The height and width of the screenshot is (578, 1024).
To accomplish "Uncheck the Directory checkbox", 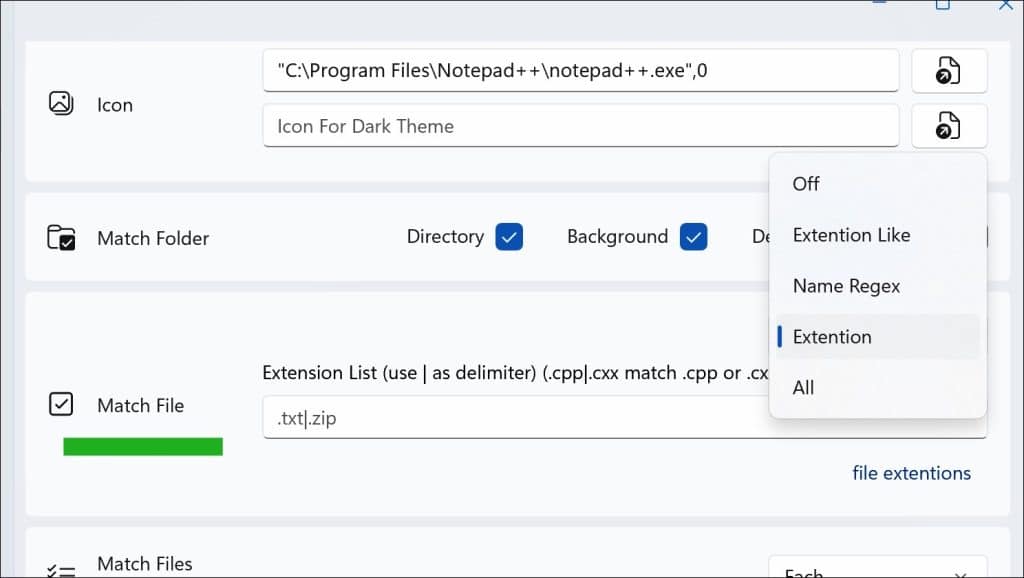I will click(x=509, y=236).
